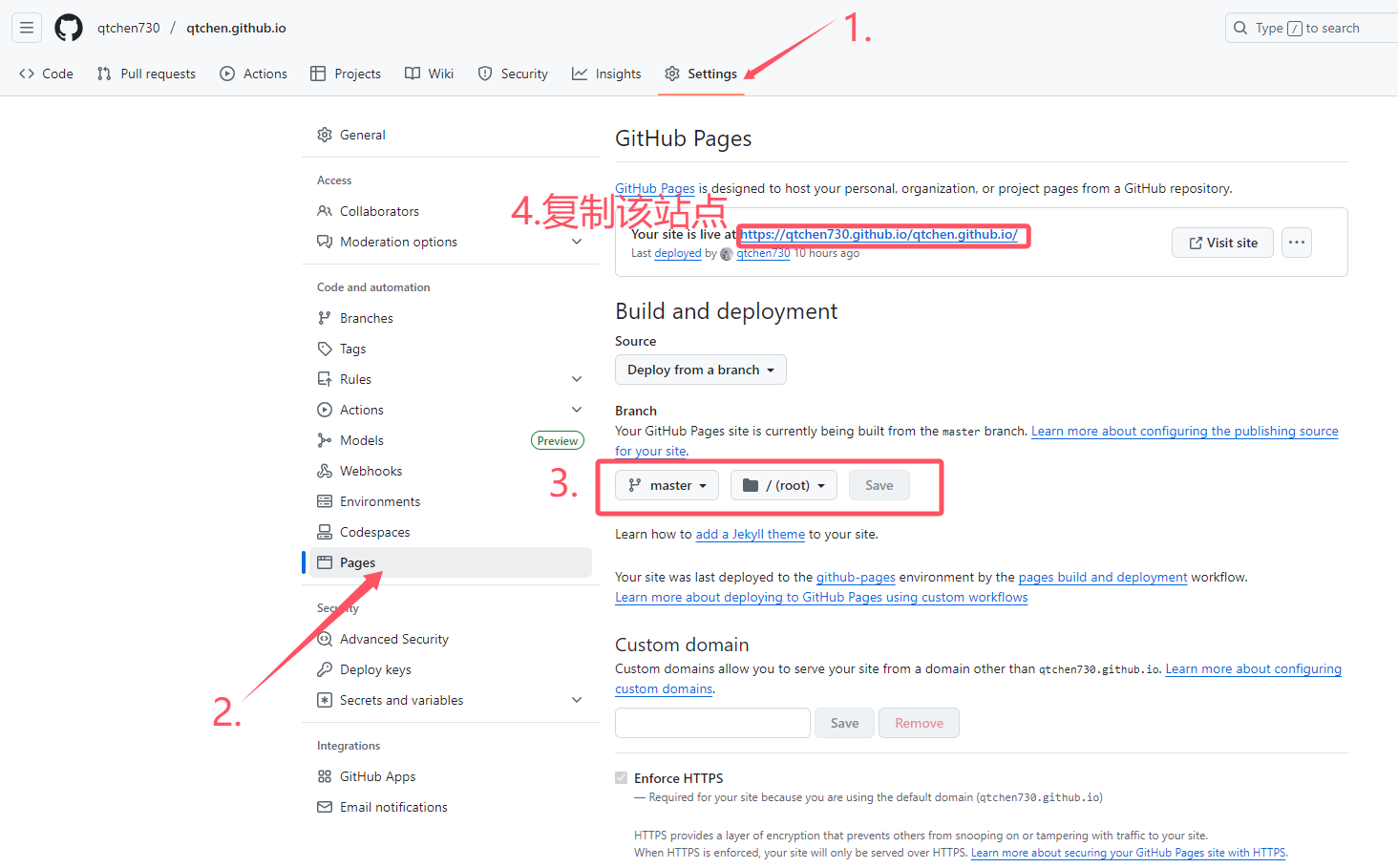
Task: Open the Collaborators settings page
Action: (451, 211)
